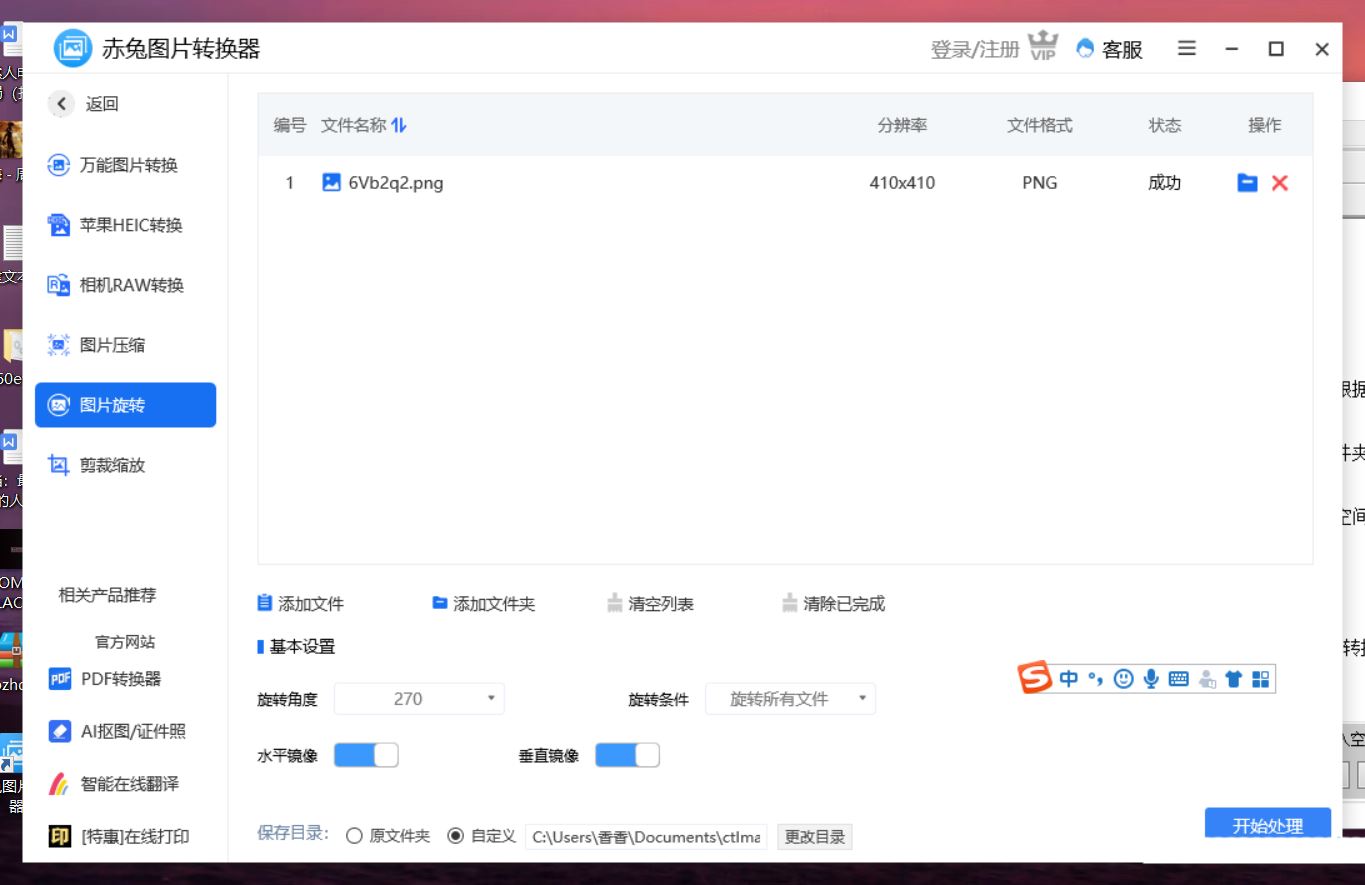Click 分辨率 column header
Image resolution: width=1365 pixels, height=885 pixels.
click(x=902, y=125)
